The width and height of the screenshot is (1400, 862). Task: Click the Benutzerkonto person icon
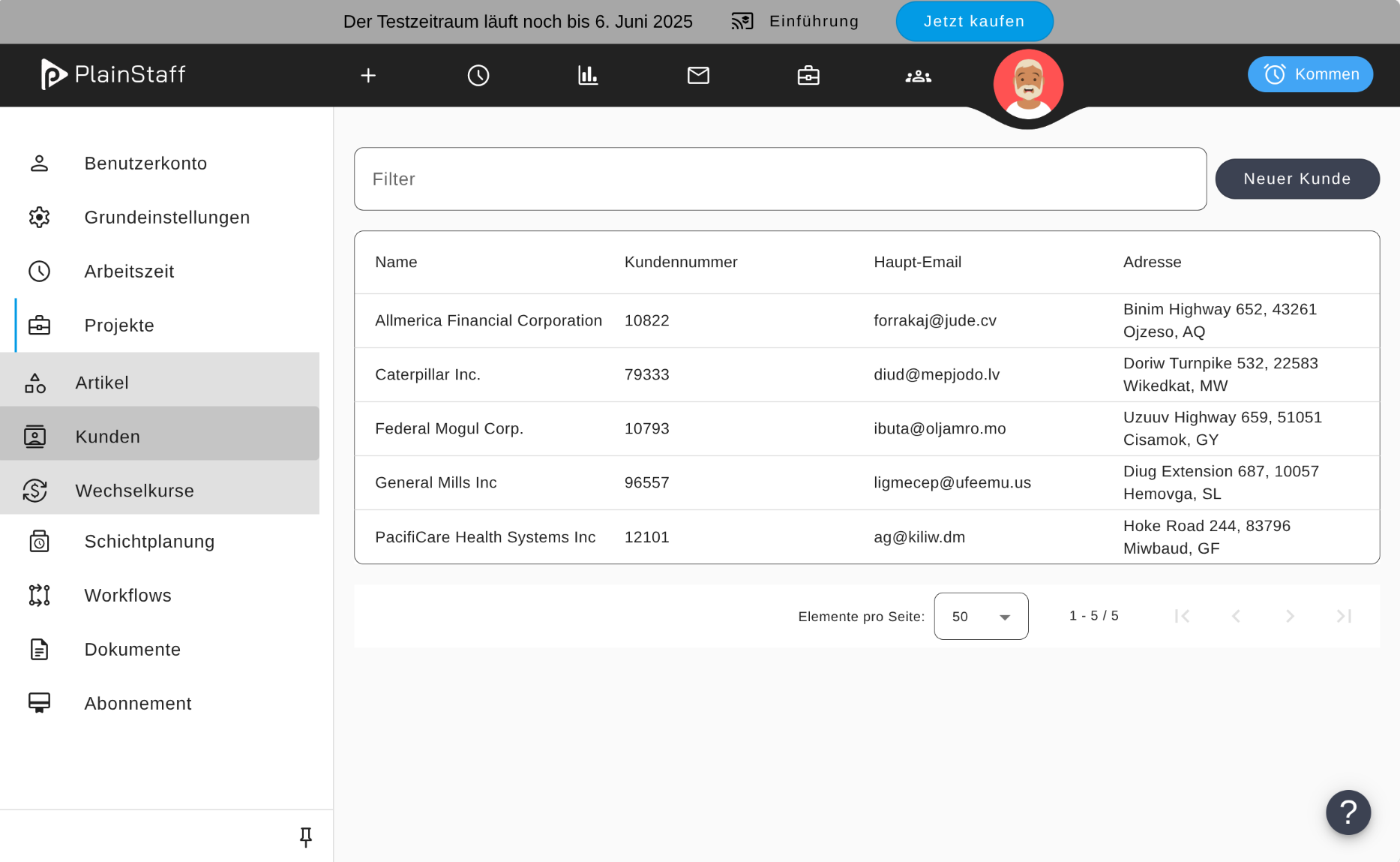39,164
